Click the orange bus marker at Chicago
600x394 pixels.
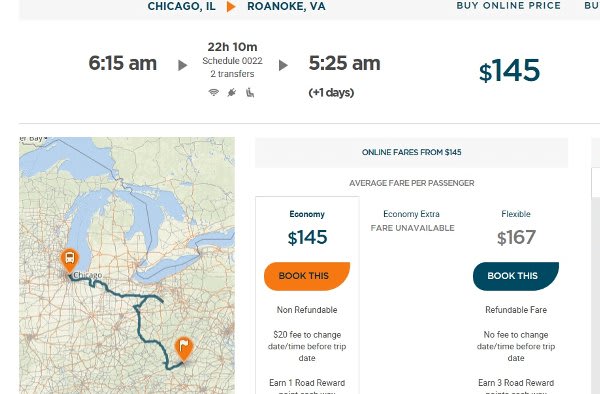pos(70,260)
